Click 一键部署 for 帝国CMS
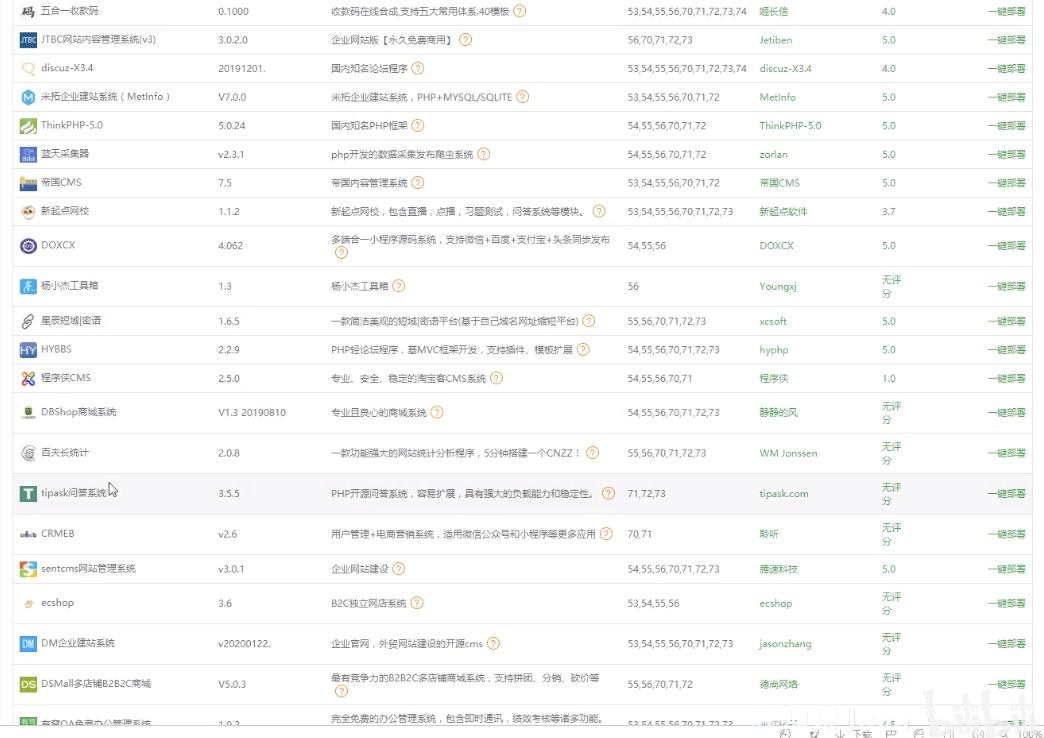 click(x=1006, y=183)
